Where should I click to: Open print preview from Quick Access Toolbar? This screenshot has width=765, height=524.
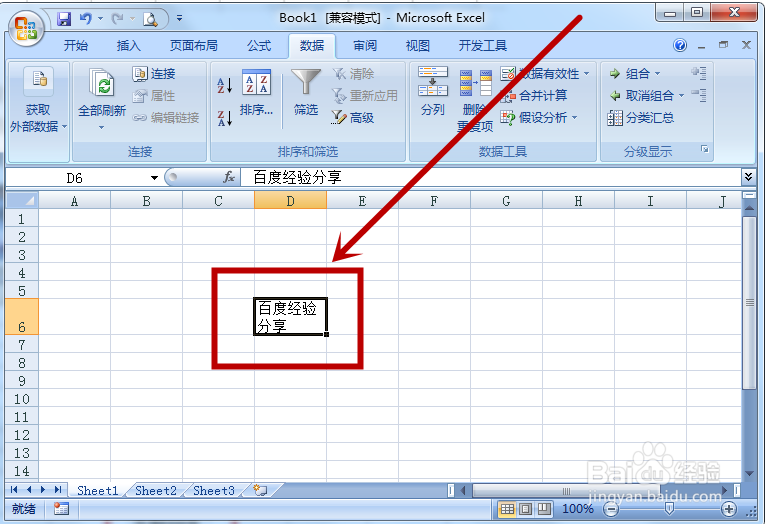[150, 20]
